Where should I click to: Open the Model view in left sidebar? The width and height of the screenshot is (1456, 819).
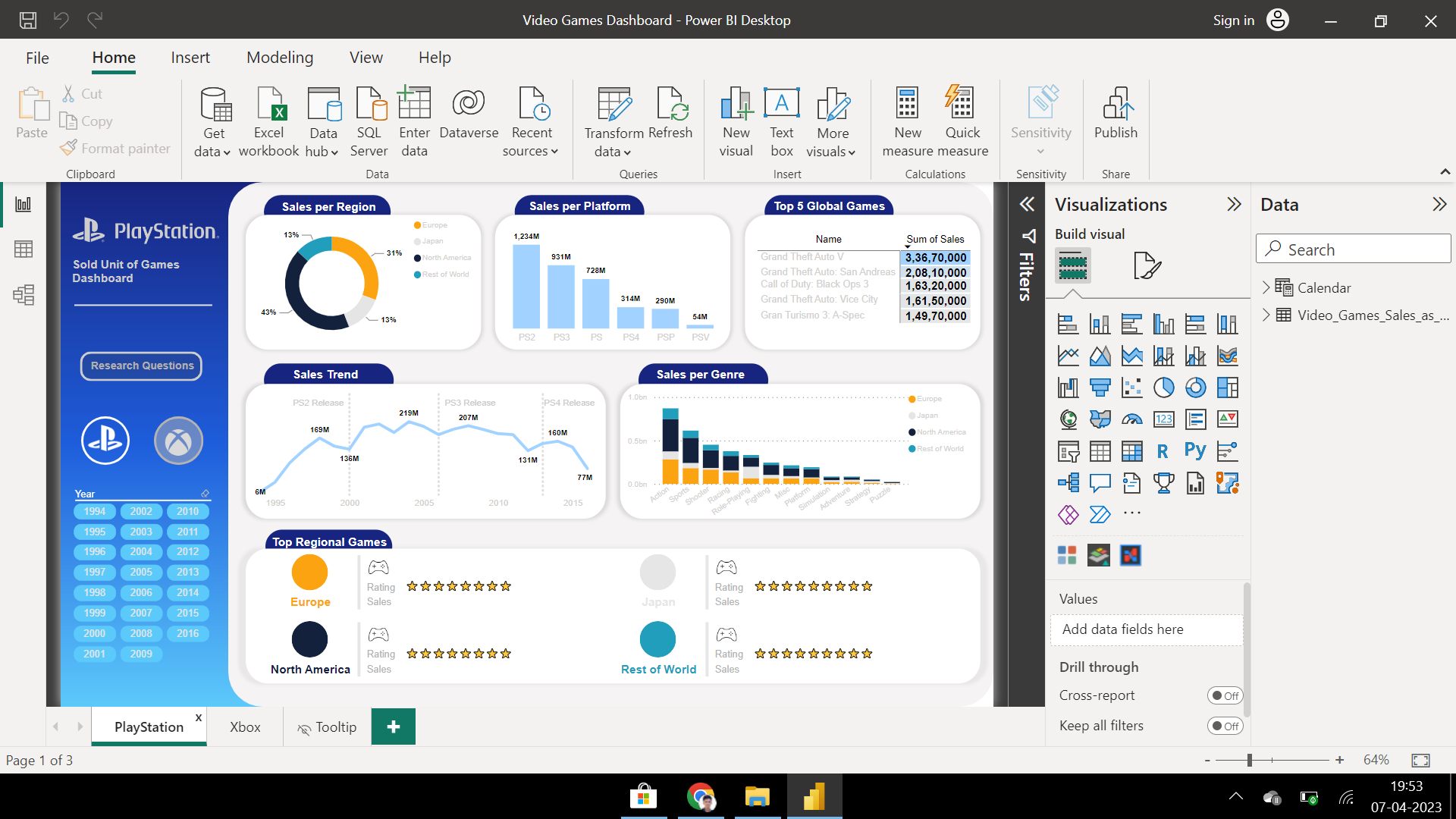tap(24, 294)
